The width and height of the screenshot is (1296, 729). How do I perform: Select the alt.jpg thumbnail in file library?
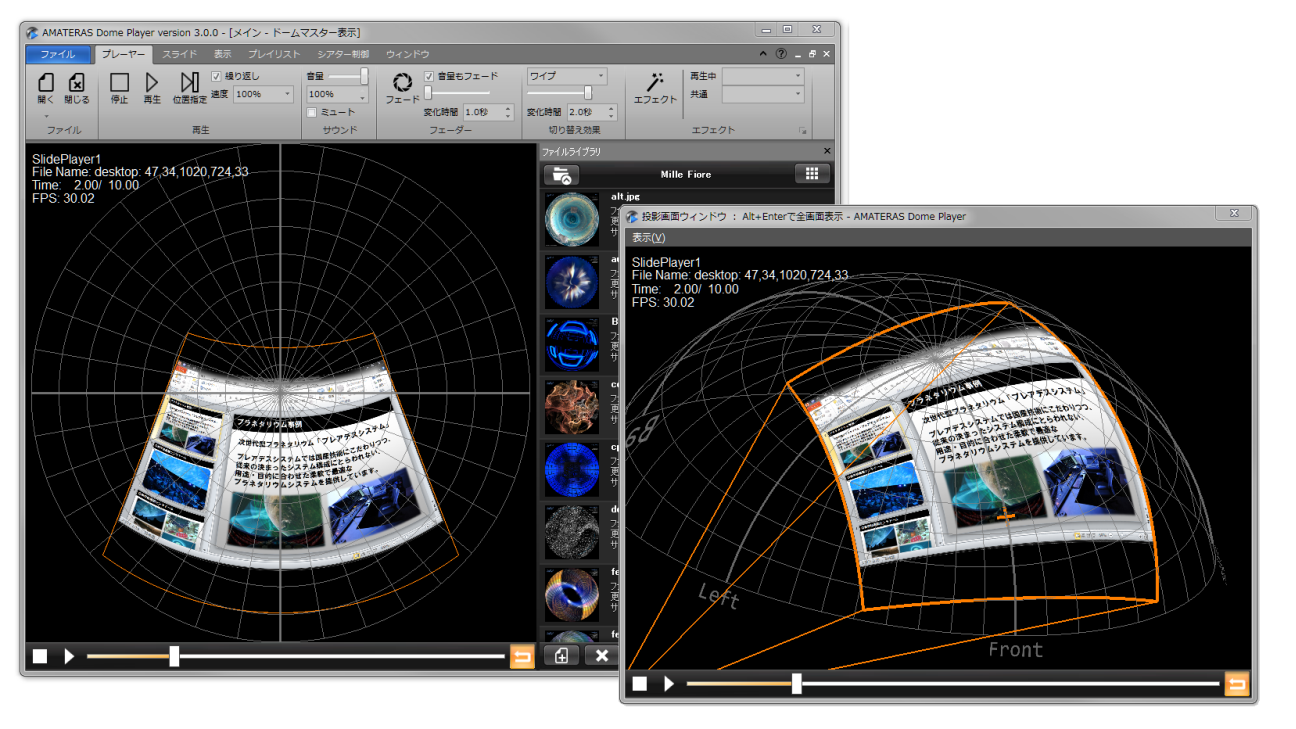point(571,219)
